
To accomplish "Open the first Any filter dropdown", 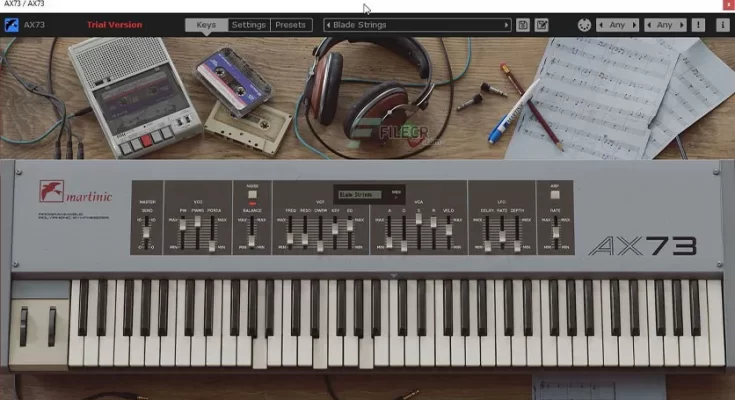I will pyautogui.click(x=617, y=25).
